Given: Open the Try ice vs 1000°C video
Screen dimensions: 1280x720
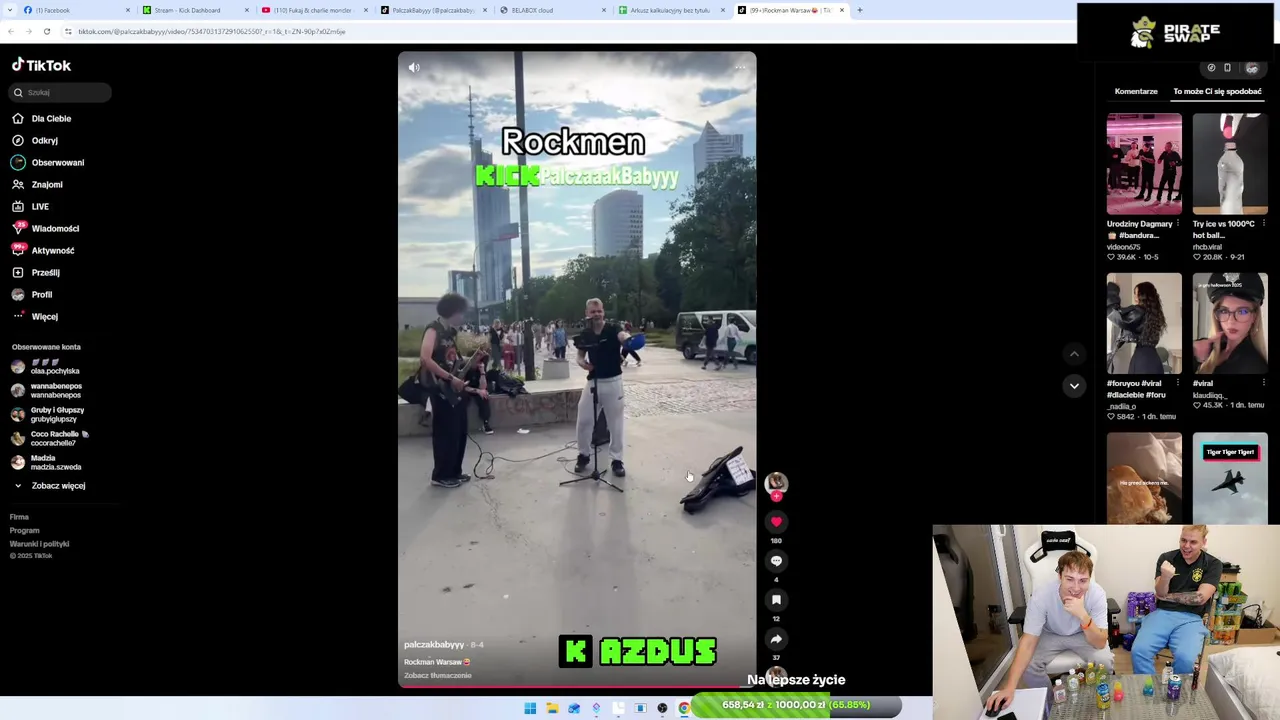Looking at the screenshot, I should [1230, 164].
